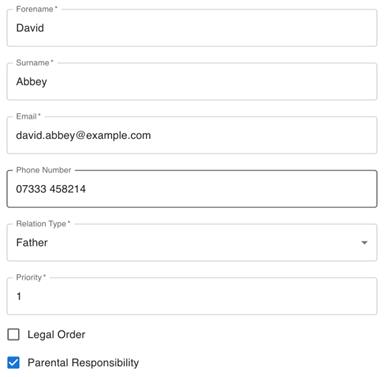Click the Priority field label
The image size is (384, 377).
31,277
